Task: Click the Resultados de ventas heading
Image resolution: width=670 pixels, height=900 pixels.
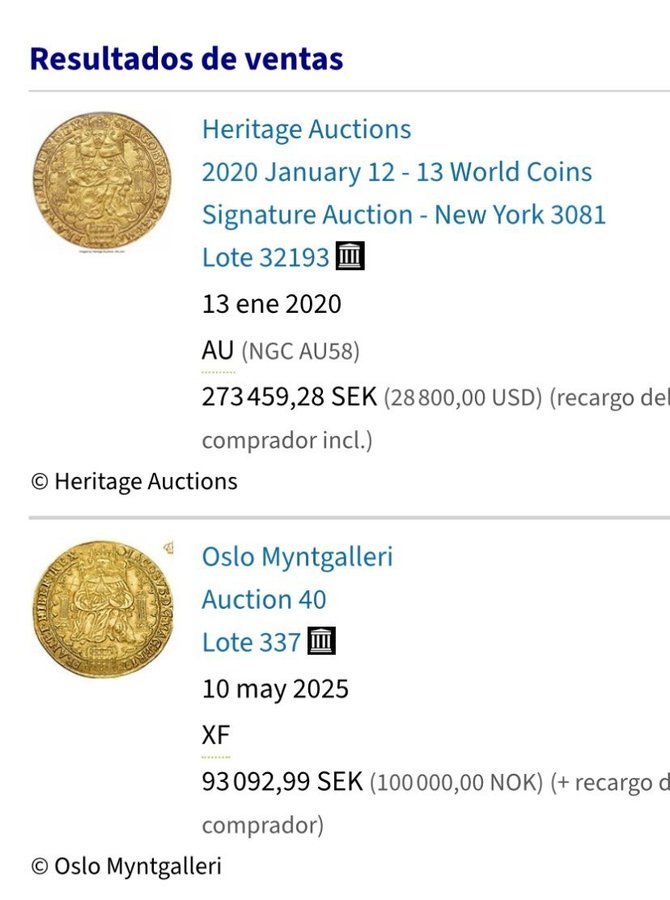Action: [x=186, y=58]
